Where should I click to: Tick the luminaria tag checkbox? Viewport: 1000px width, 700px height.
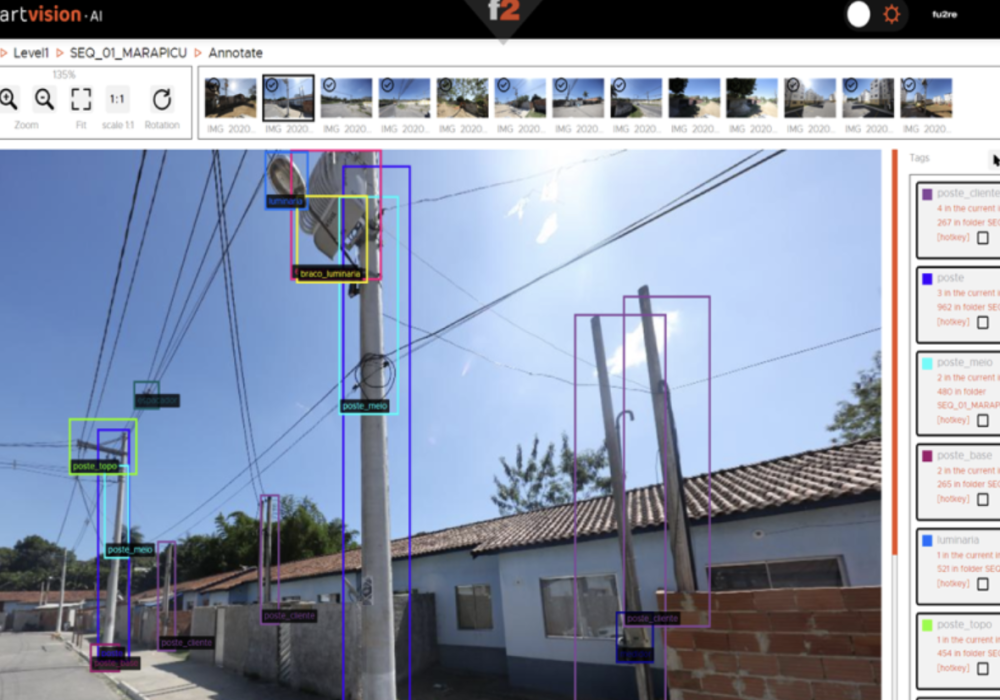coord(982,583)
